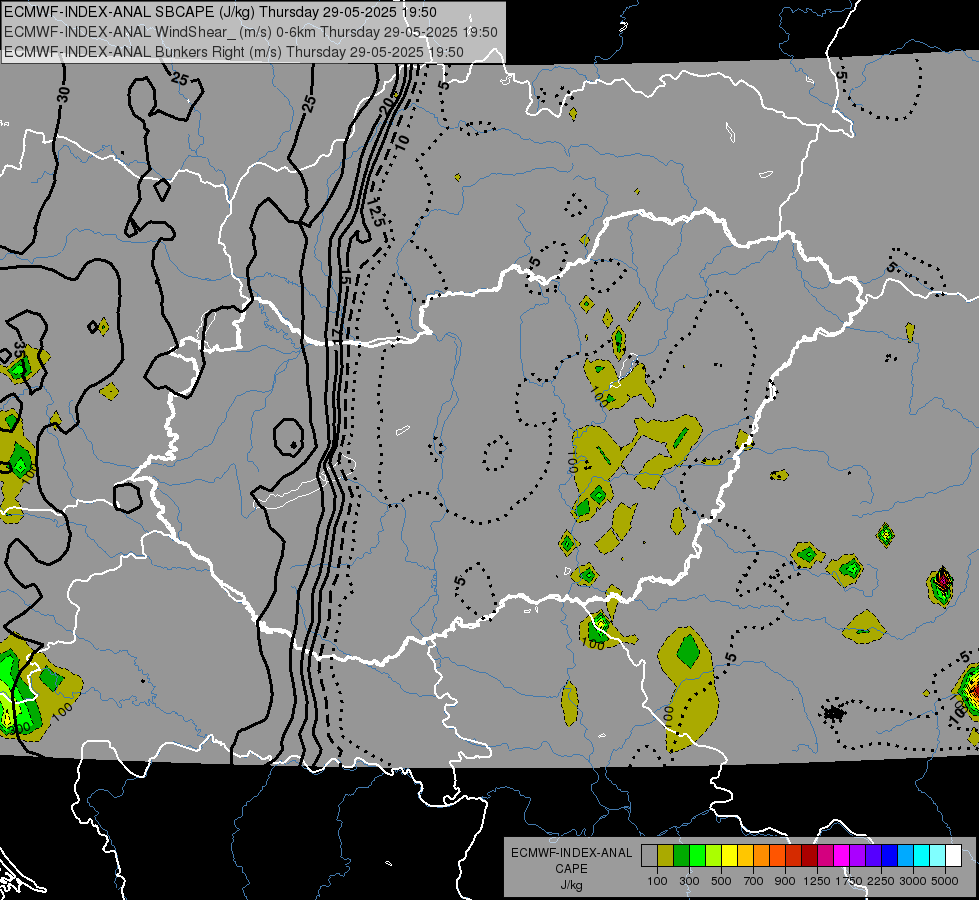The width and height of the screenshot is (979, 900).
Task: Click the dark green legend swatch
Action: tap(681, 855)
